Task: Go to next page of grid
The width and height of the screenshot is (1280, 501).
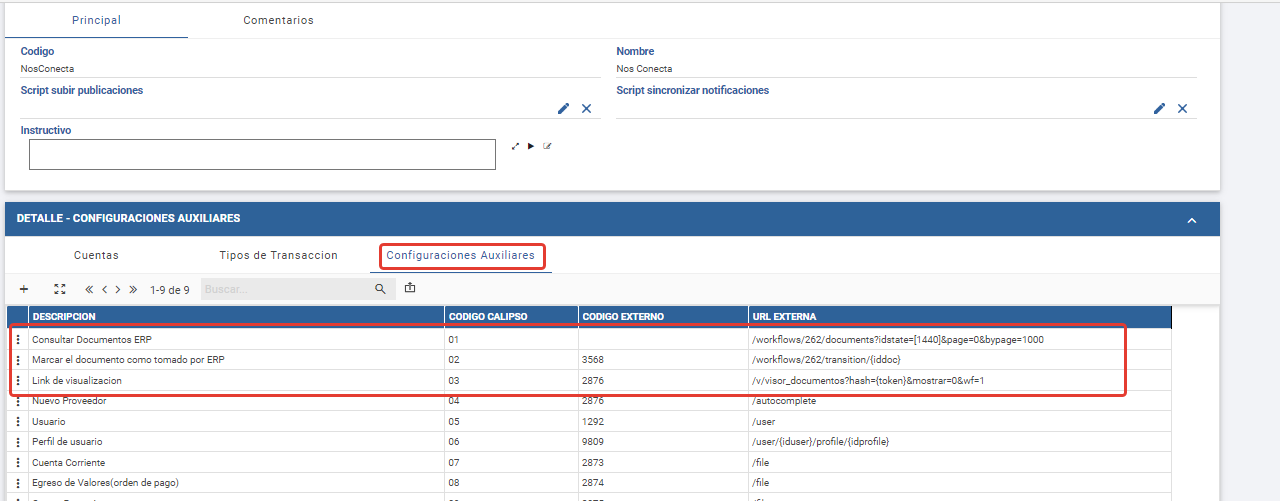Action: point(118,289)
